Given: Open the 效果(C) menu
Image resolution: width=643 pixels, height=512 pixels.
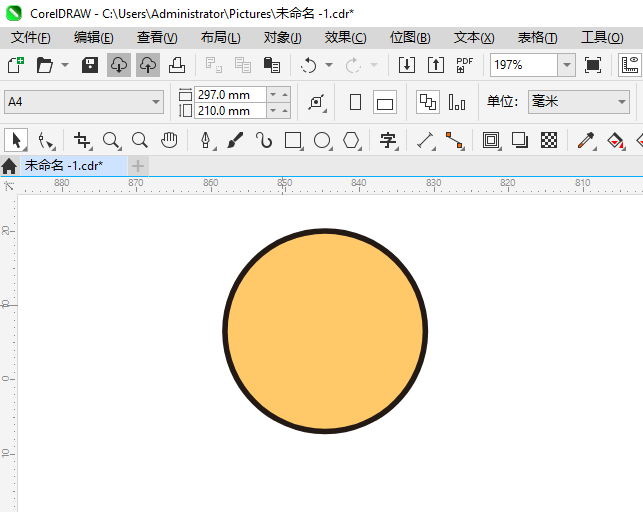Looking at the screenshot, I should pyautogui.click(x=345, y=38).
